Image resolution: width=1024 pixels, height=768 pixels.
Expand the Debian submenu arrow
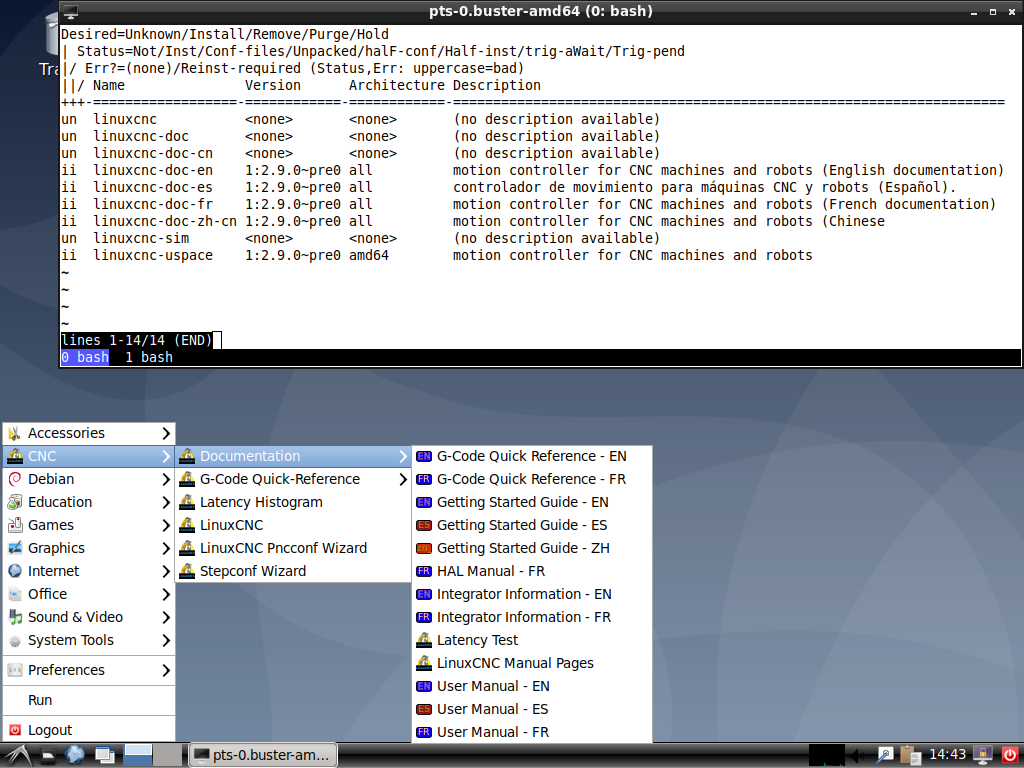tap(166, 479)
